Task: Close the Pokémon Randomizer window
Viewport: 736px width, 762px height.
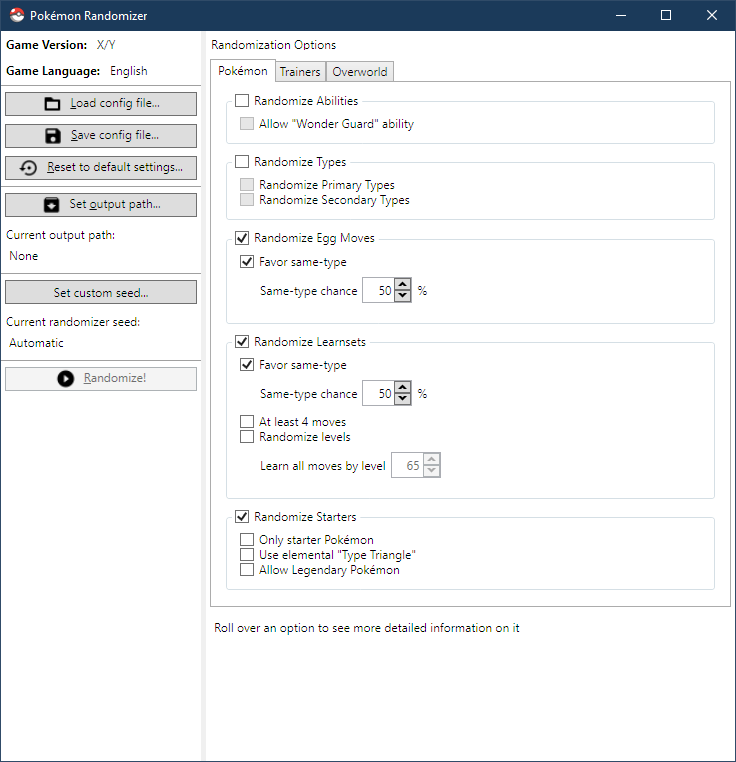Action: (712, 15)
